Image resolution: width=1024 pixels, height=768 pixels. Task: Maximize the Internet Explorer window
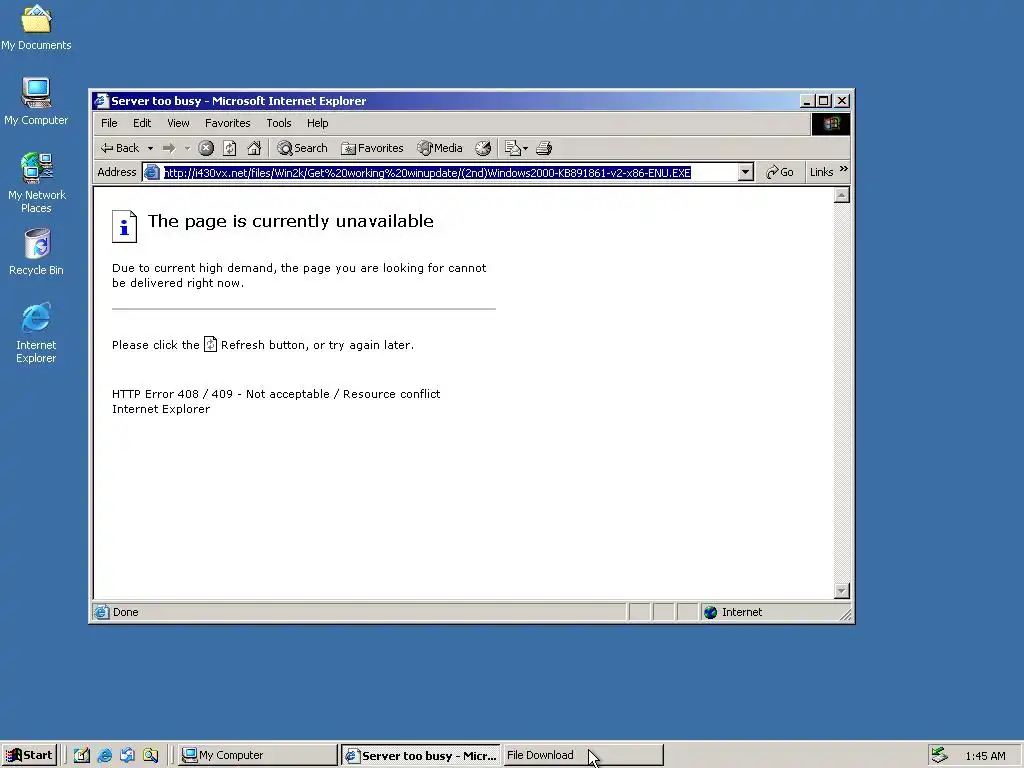pos(824,101)
